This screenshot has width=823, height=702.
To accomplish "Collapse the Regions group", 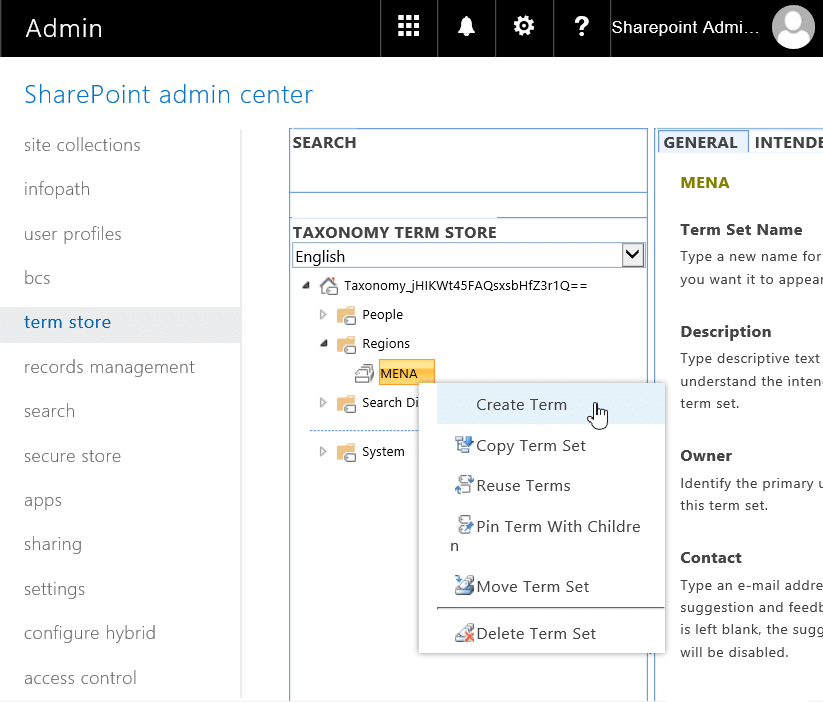I will point(325,343).
